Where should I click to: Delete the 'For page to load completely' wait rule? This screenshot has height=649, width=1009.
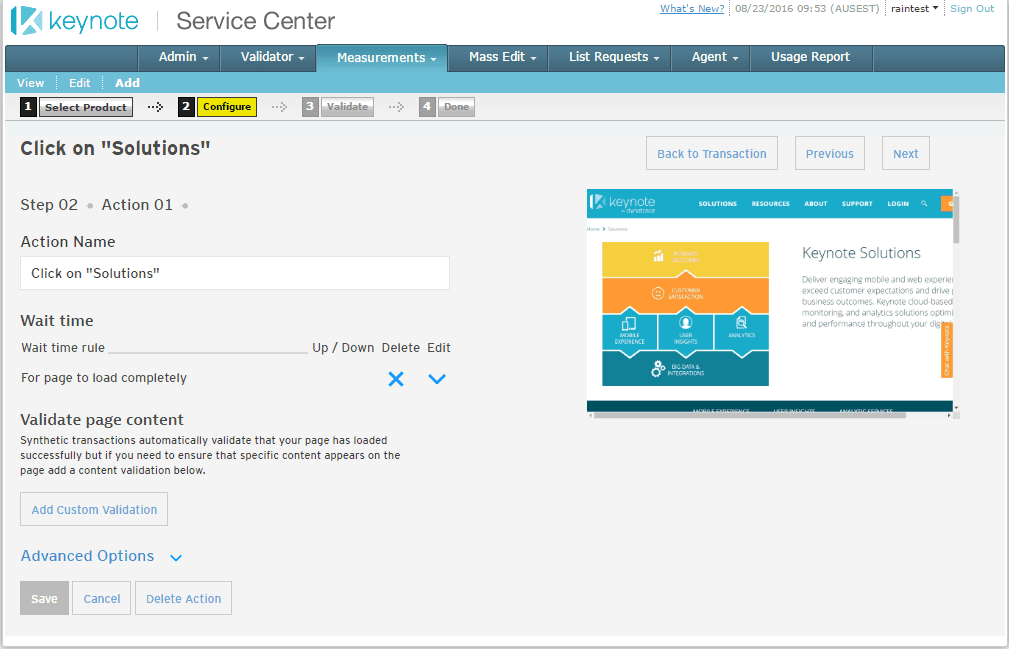pos(396,379)
